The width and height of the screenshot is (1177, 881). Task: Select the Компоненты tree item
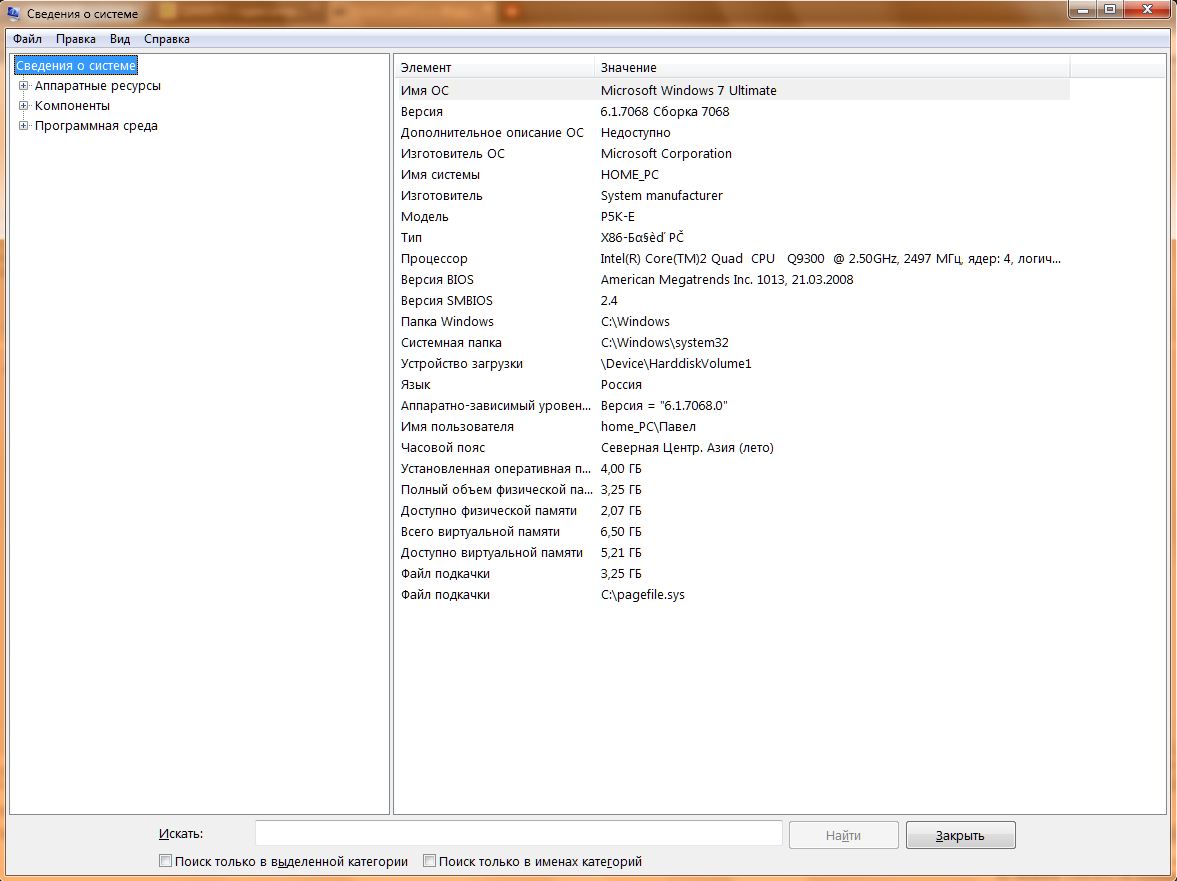click(x=72, y=106)
